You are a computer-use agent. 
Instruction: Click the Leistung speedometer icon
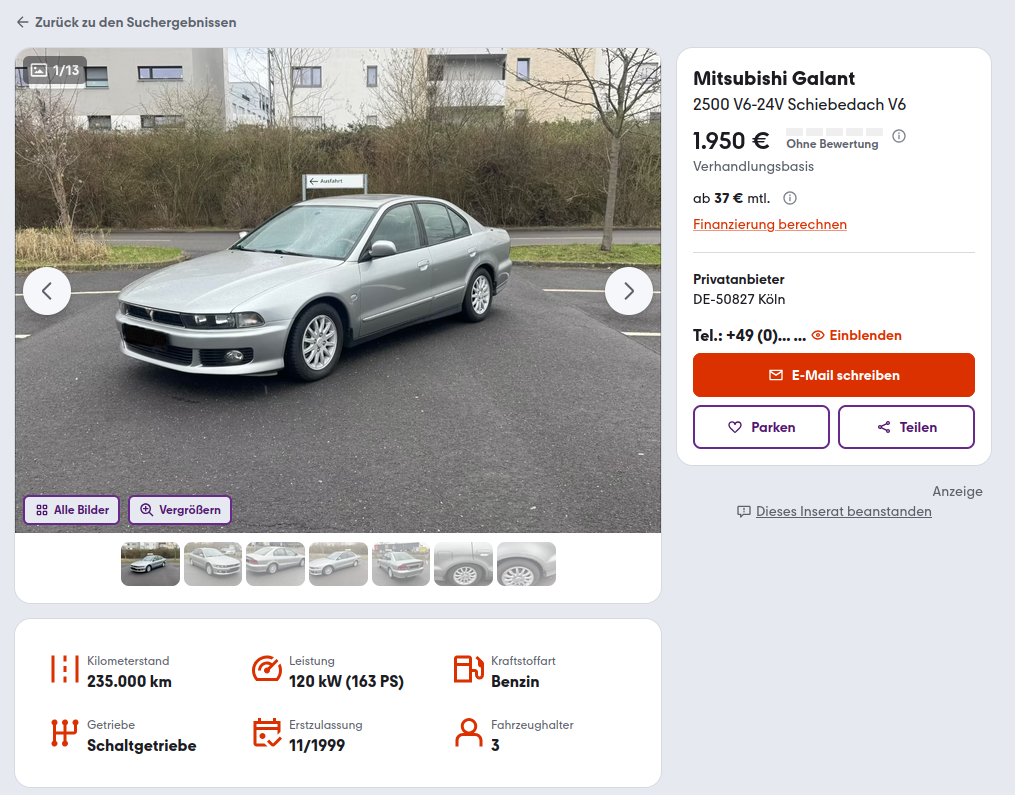[267, 669]
